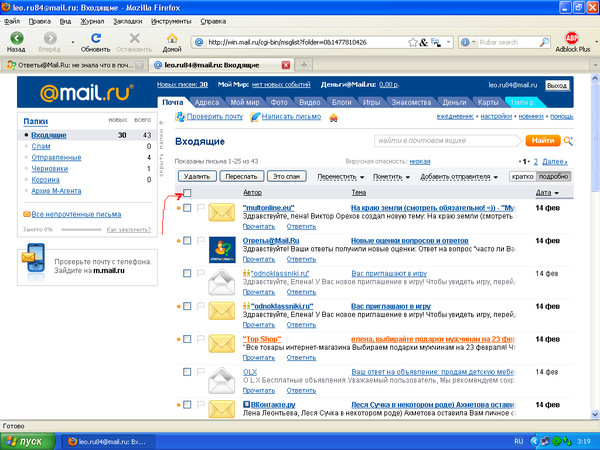Image resolution: width=600 pixels, height=450 pixels.
Task: Check the Top Shop message checkbox
Action: tap(187, 339)
